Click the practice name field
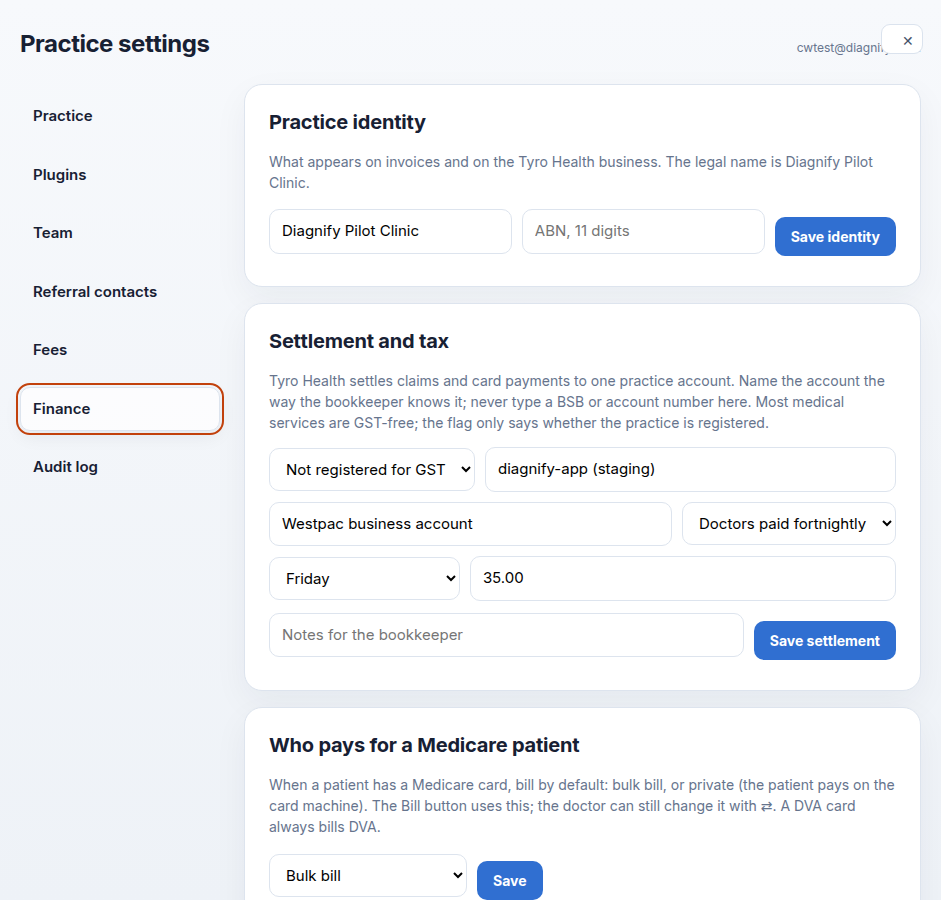 tap(390, 232)
